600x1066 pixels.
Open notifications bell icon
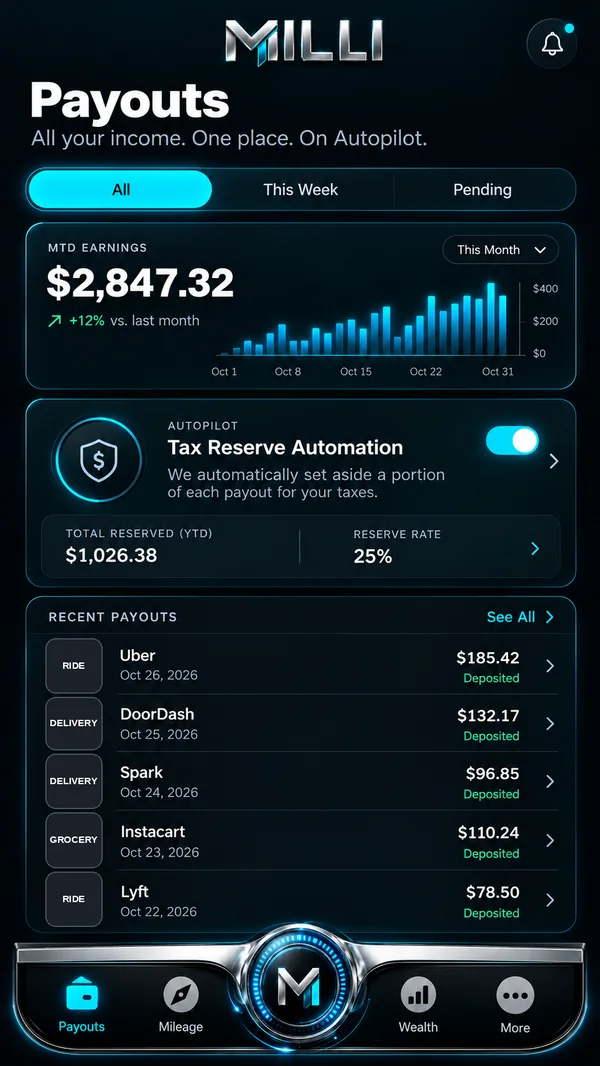pos(552,44)
